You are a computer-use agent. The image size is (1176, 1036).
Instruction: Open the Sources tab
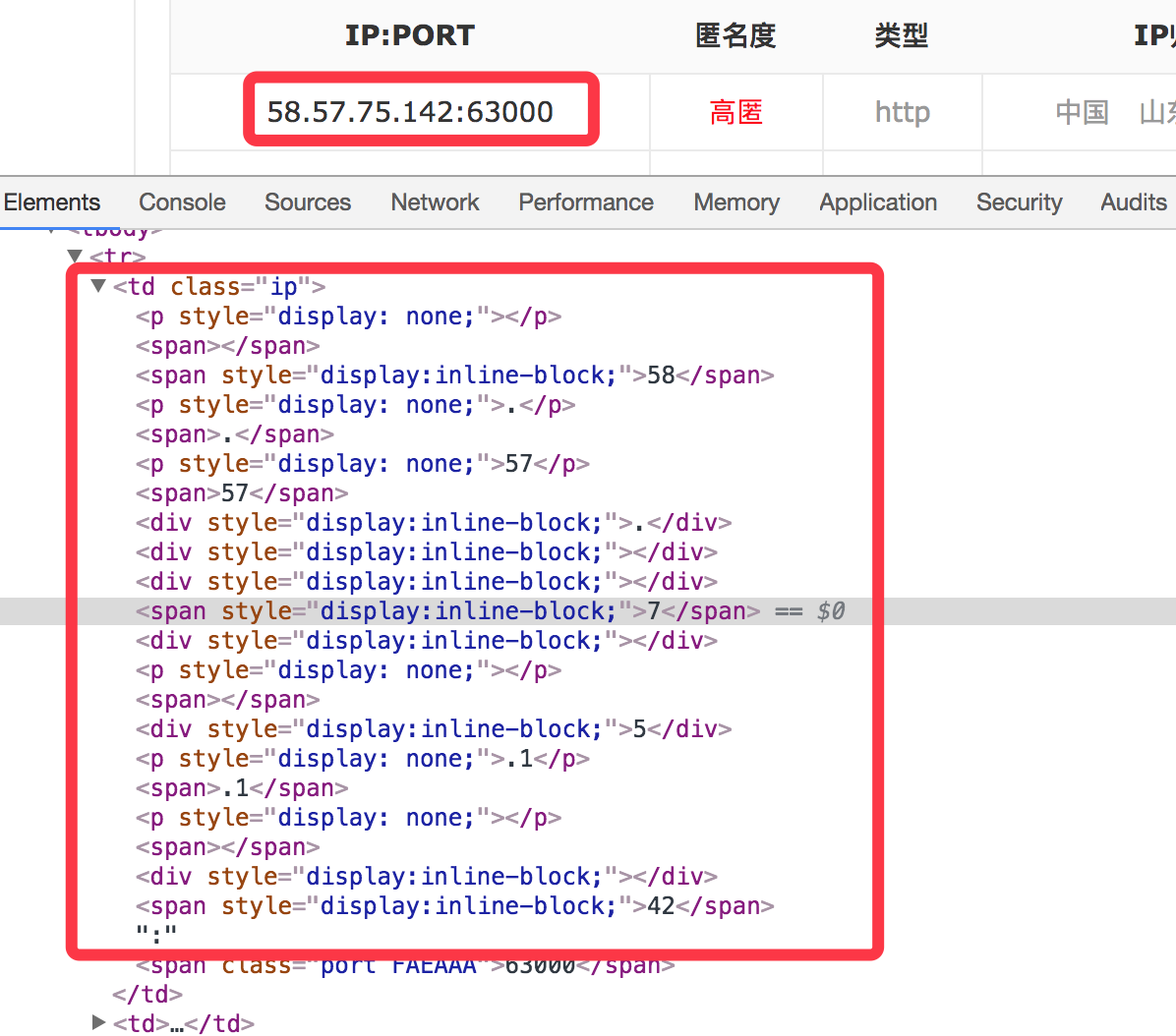point(307,202)
